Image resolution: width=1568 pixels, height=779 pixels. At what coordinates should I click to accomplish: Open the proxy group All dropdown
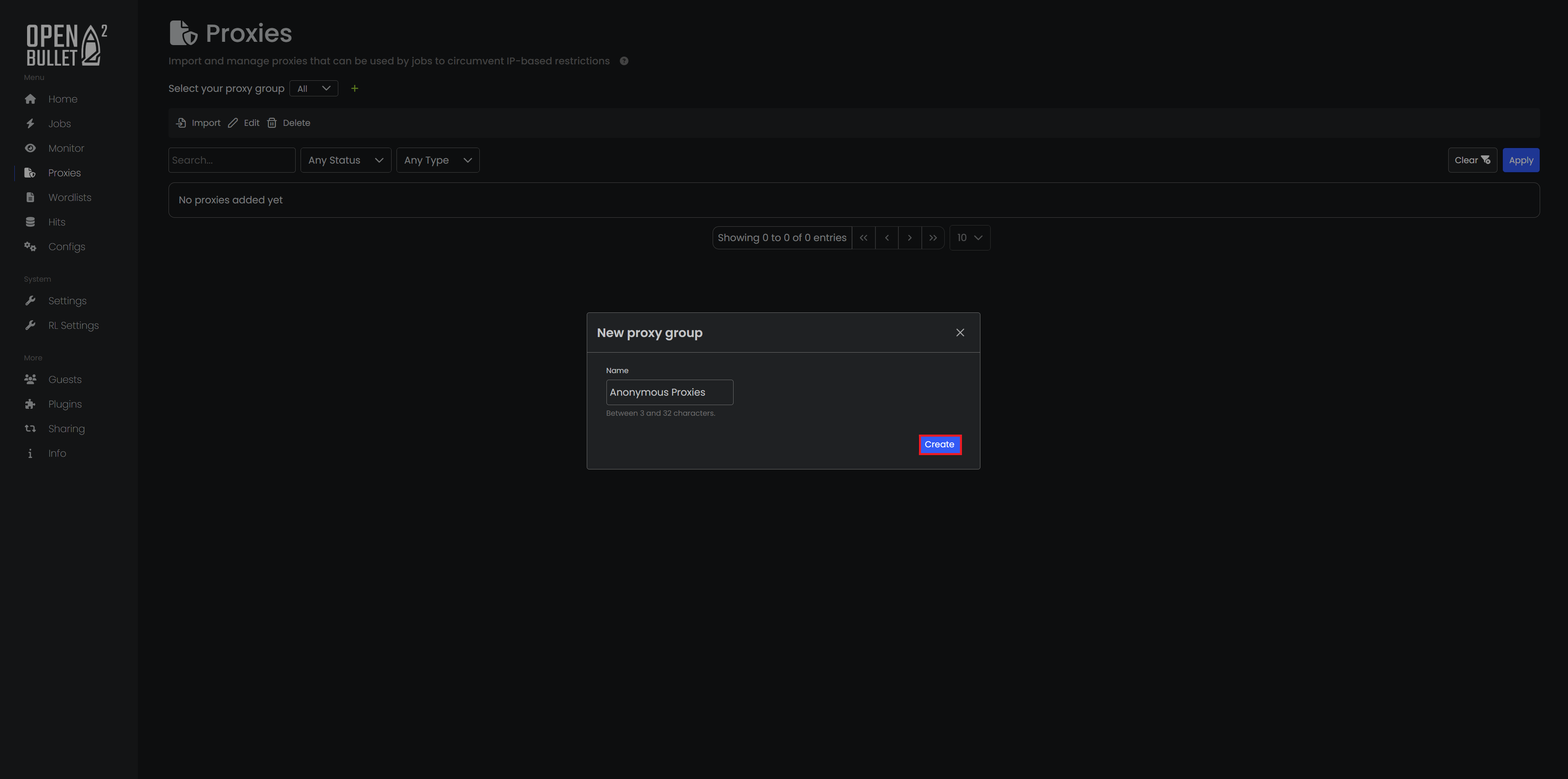313,88
